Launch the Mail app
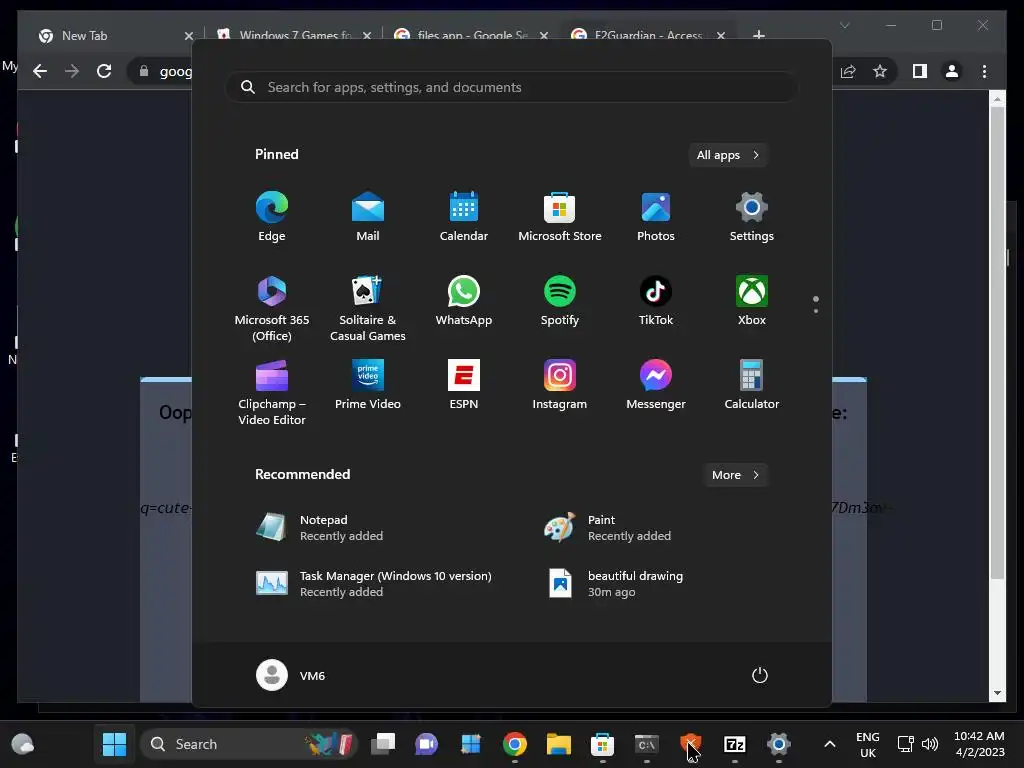The height and width of the screenshot is (768, 1024). [368, 217]
